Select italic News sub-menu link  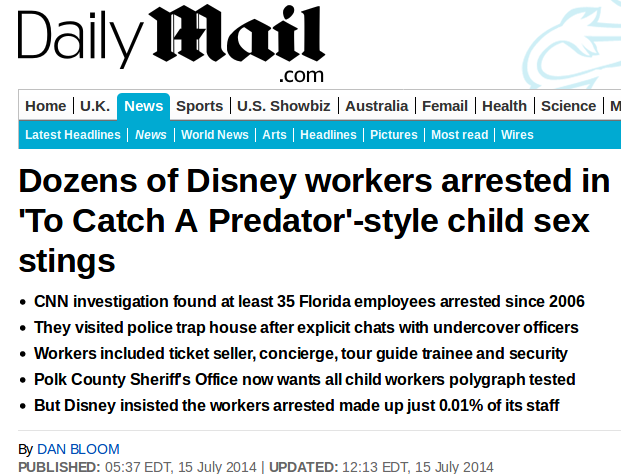pos(151,135)
